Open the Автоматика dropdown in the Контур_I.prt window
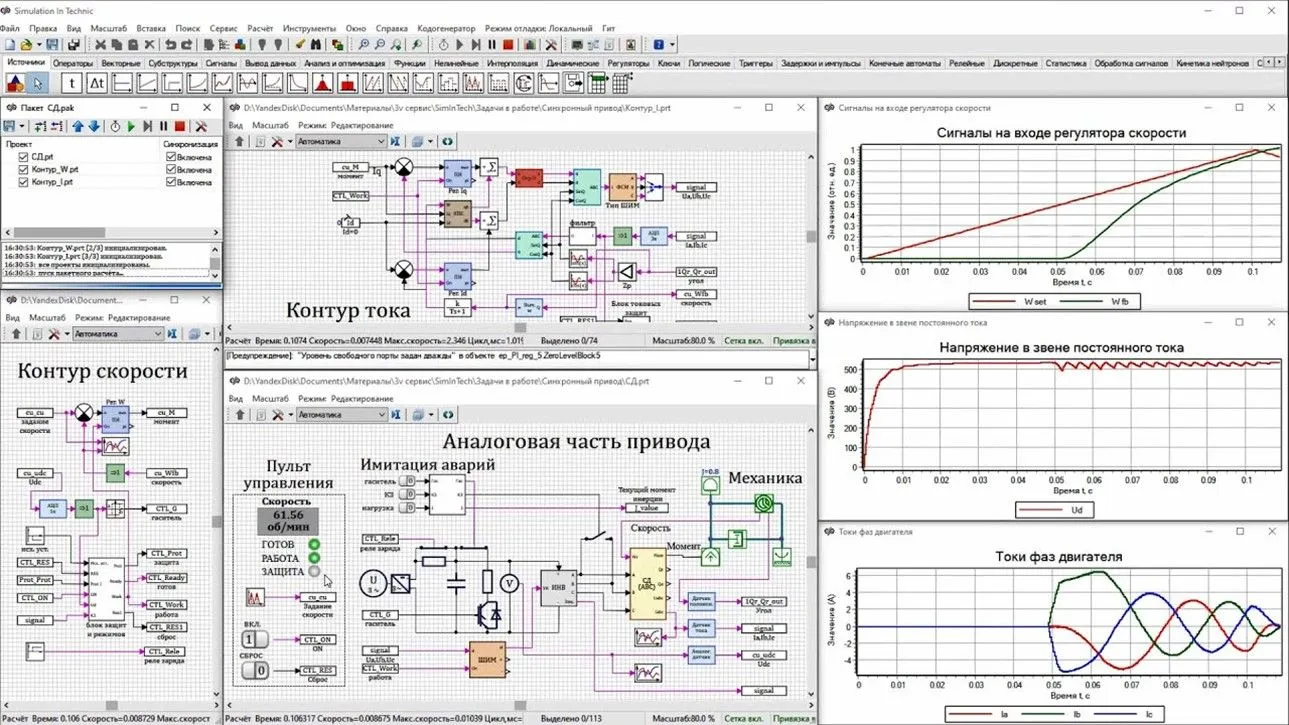 pyautogui.click(x=341, y=142)
